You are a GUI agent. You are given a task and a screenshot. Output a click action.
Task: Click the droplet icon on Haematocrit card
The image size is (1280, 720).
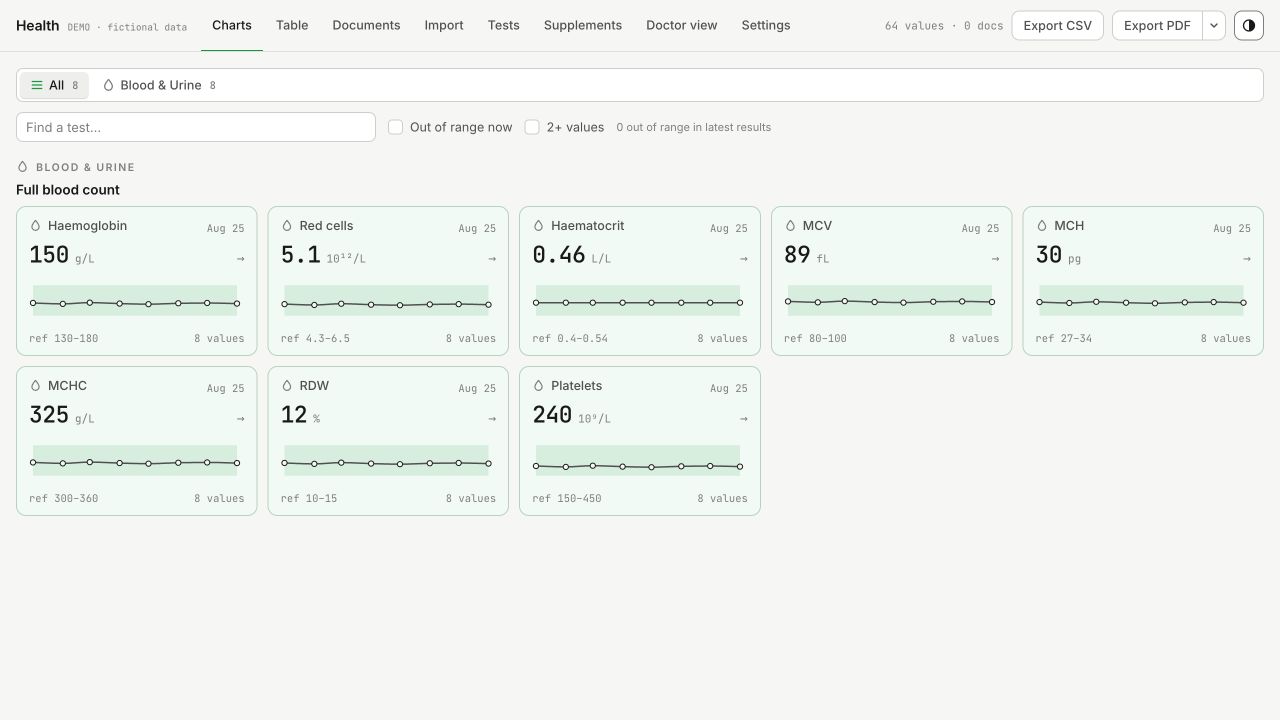[x=539, y=226]
